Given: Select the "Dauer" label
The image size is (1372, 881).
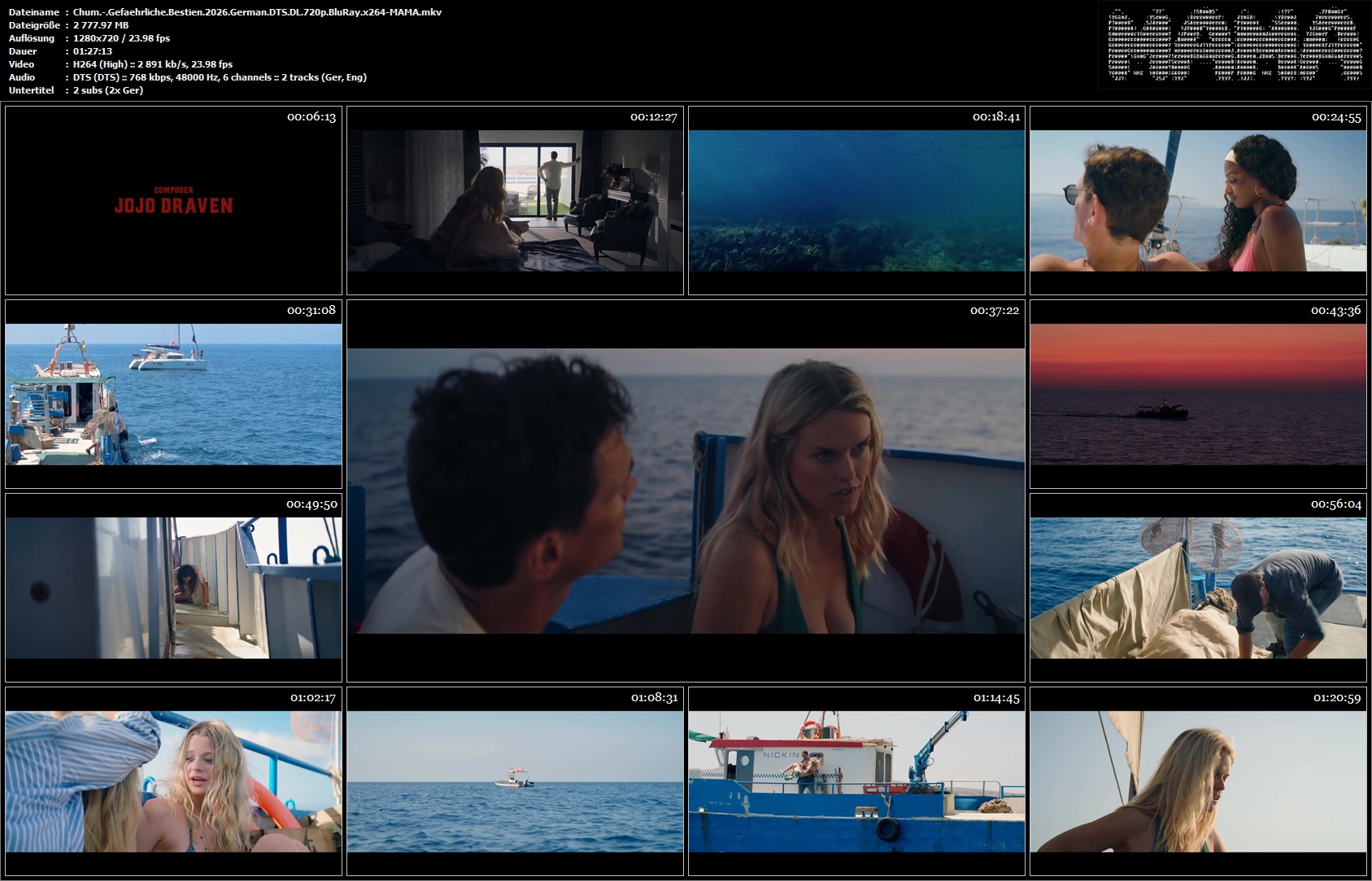Looking at the screenshot, I should click(23, 51).
